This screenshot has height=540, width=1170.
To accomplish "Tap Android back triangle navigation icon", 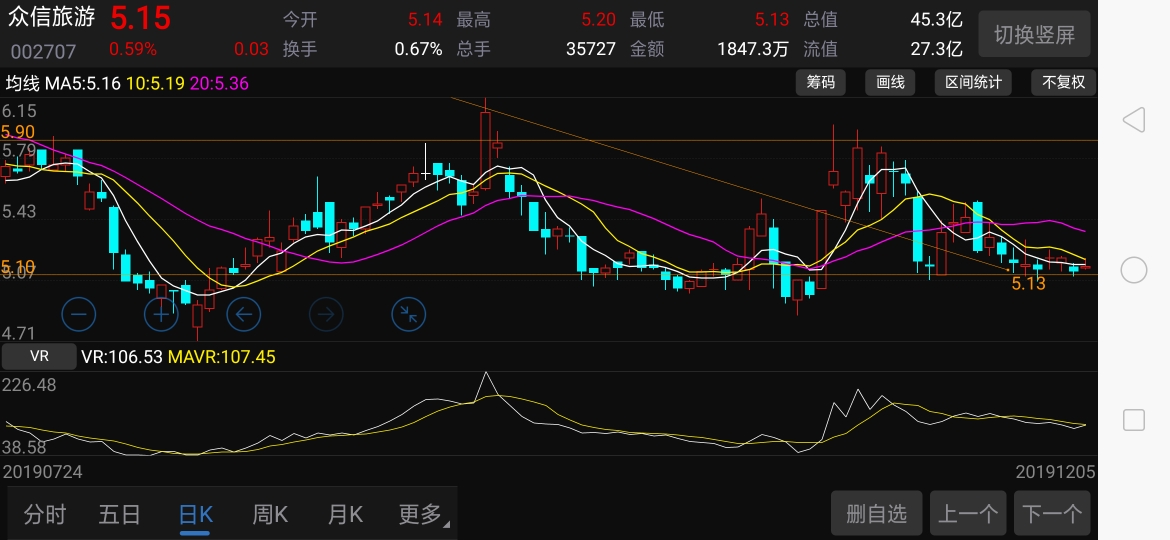I will pos(1133,119).
